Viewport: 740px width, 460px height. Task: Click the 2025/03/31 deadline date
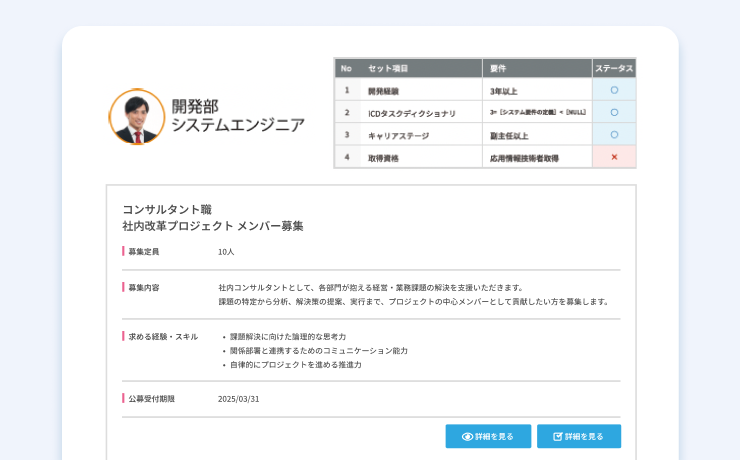click(239, 399)
